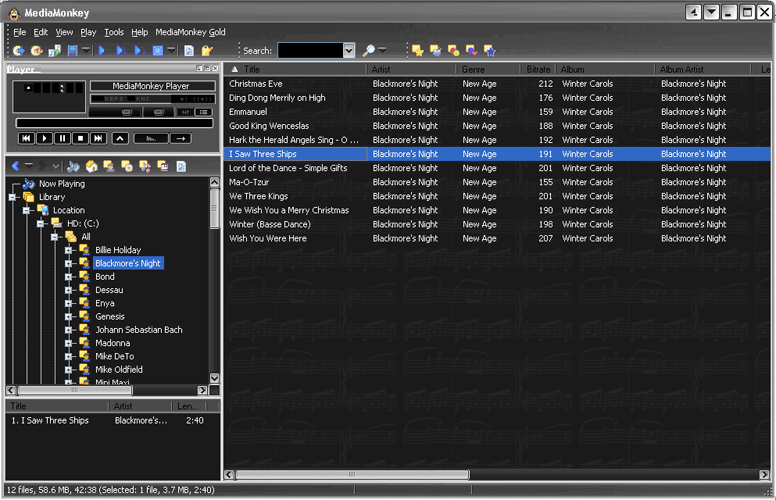Select the Mike Oldfield tree item
776x500 pixels.
(x=119, y=369)
